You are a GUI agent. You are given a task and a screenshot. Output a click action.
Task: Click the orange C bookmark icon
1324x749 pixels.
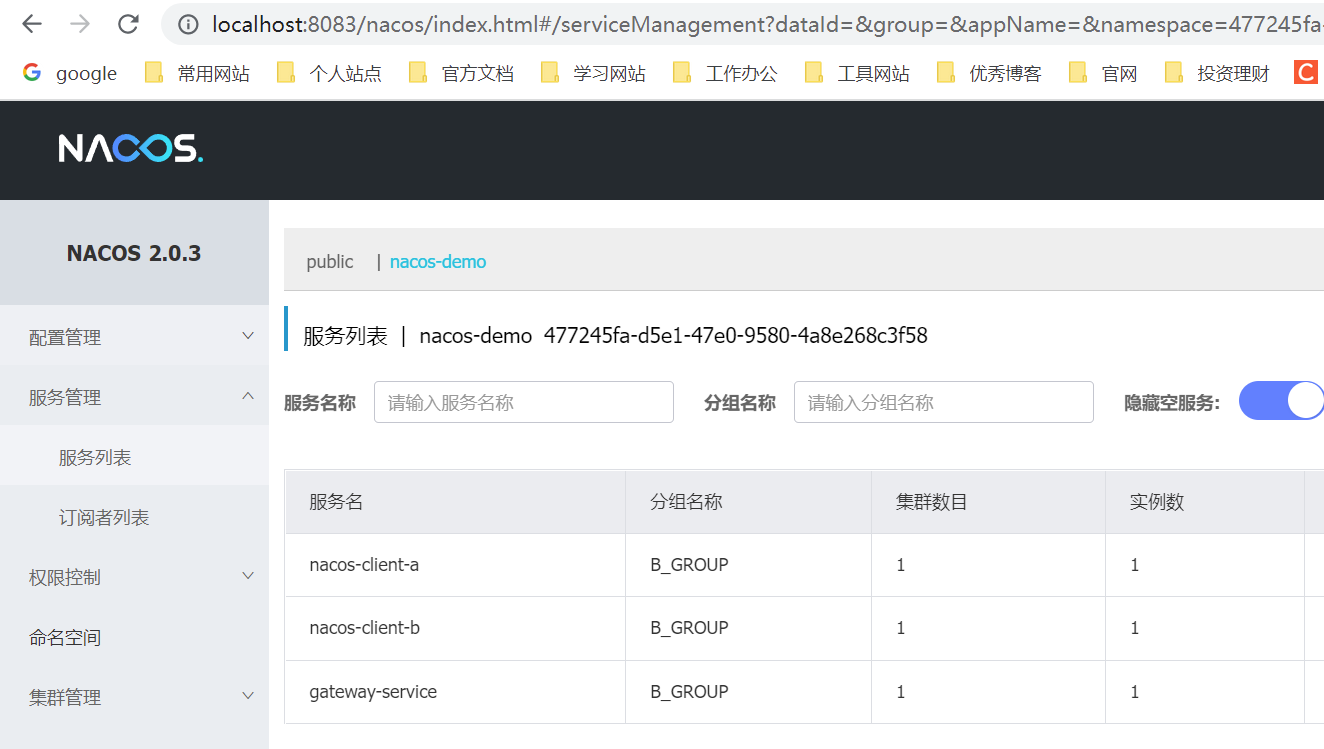point(1306,72)
